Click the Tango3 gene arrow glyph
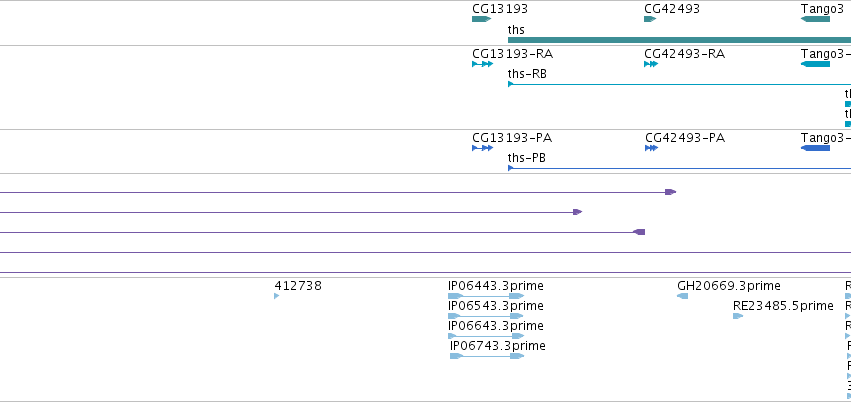 (x=815, y=19)
